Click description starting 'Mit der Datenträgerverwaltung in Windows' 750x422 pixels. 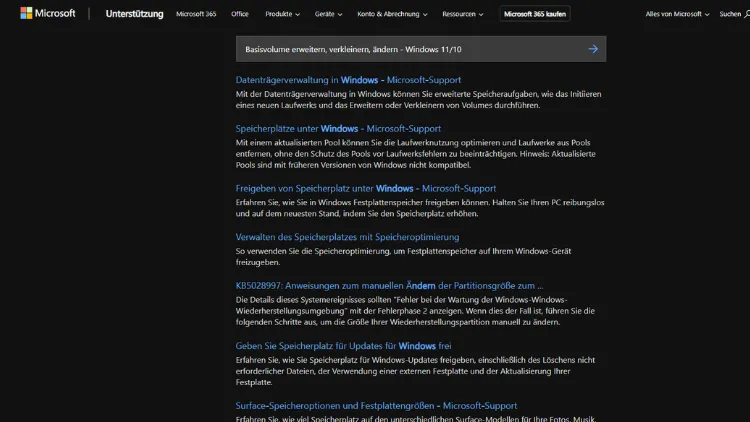419,100
